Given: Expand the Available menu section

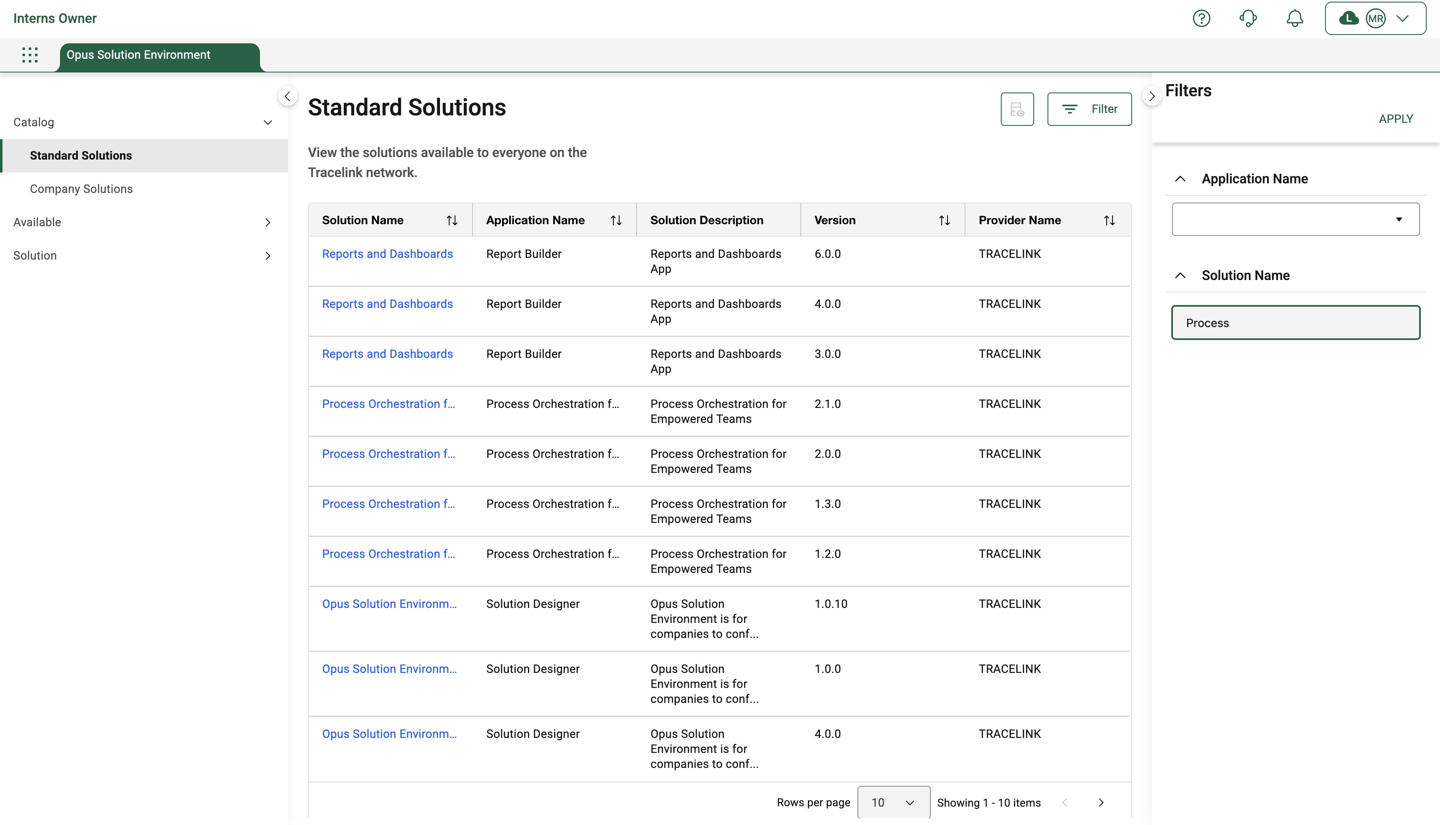Looking at the screenshot, I should pyautogui.click(x=143, y=222).
